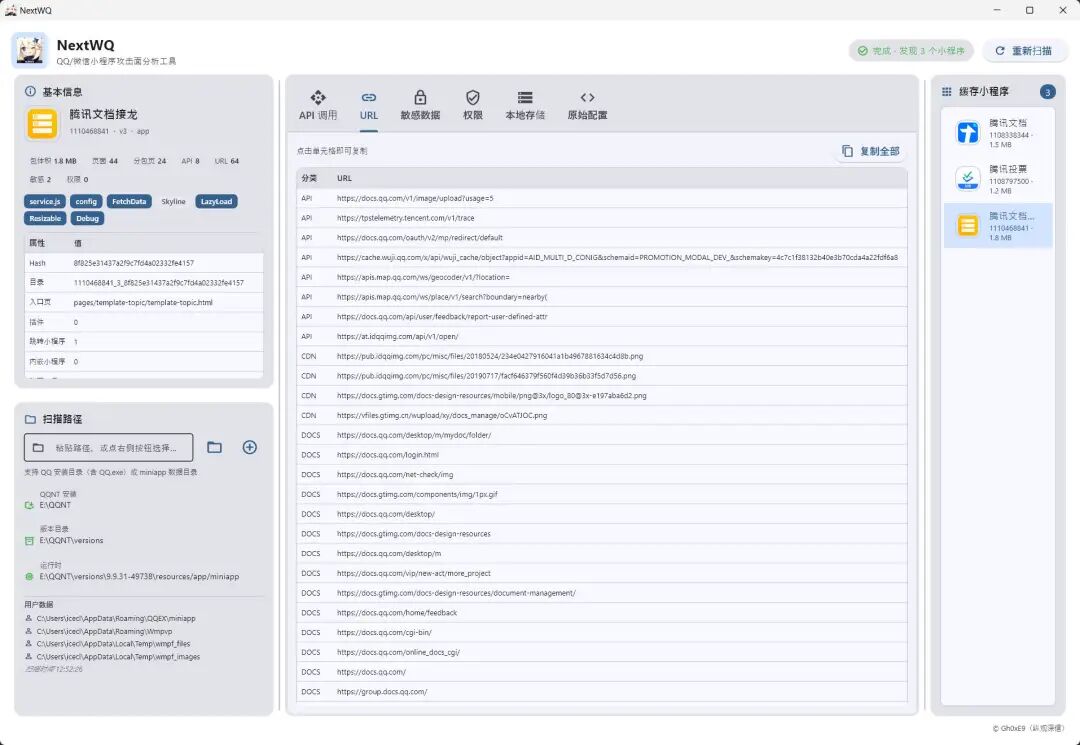Browse folder icon next to path input
1080x745 pixels.
(214, 448)
